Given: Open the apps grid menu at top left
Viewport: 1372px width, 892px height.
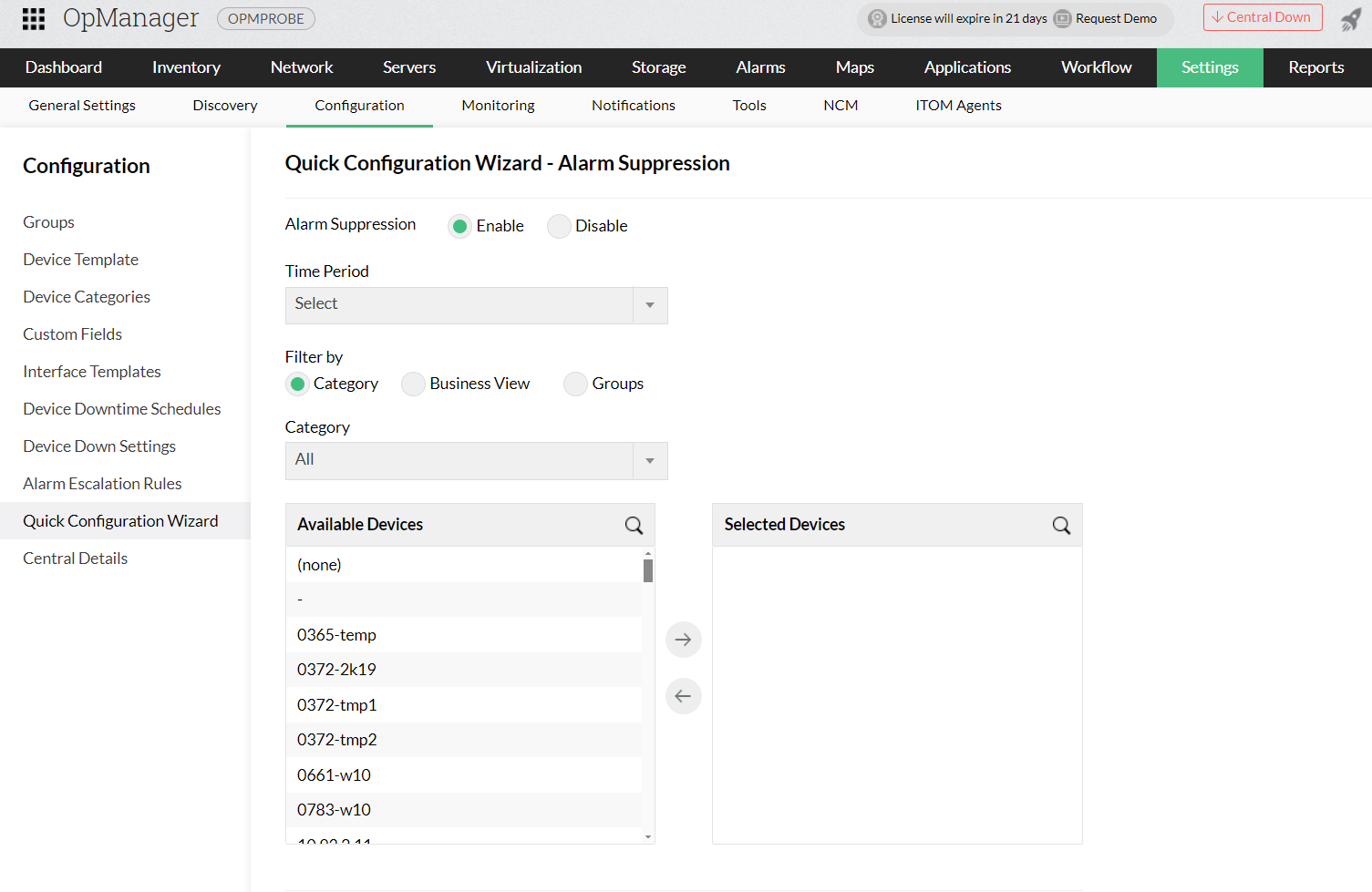Looking at the screenshot, I should coord(34,17).
